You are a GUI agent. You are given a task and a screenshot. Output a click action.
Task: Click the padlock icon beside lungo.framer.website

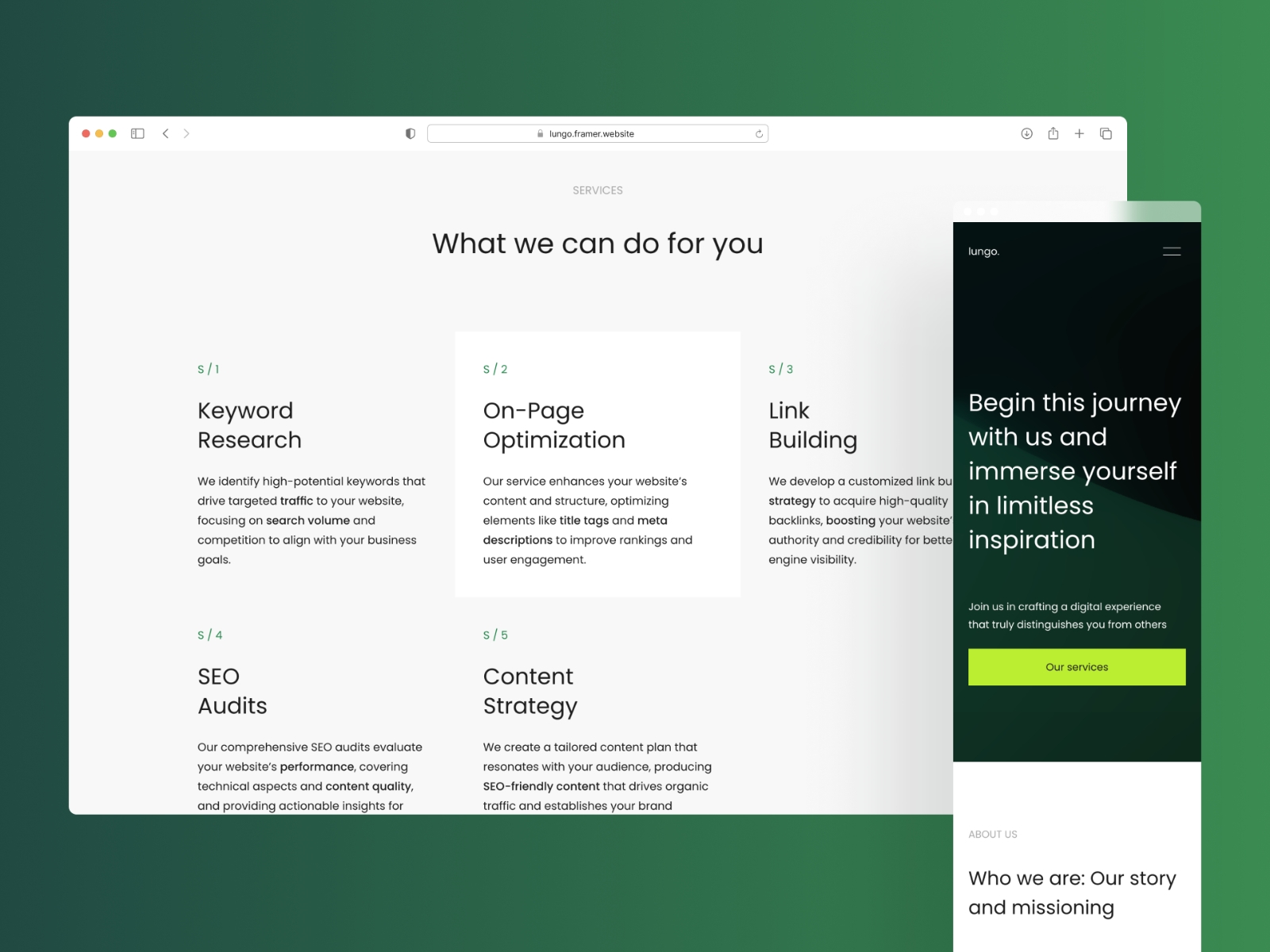pos(539,133)
